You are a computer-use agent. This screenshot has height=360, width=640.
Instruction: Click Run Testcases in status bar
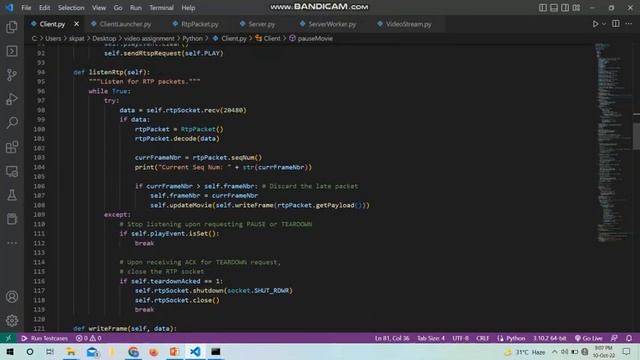pyautogui.click(x=44, y=338)
